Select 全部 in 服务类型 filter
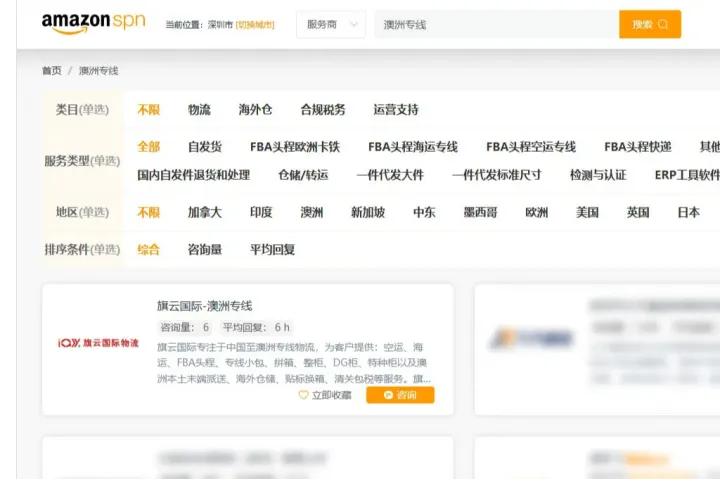The image size is (720, 479). (148, 147)
